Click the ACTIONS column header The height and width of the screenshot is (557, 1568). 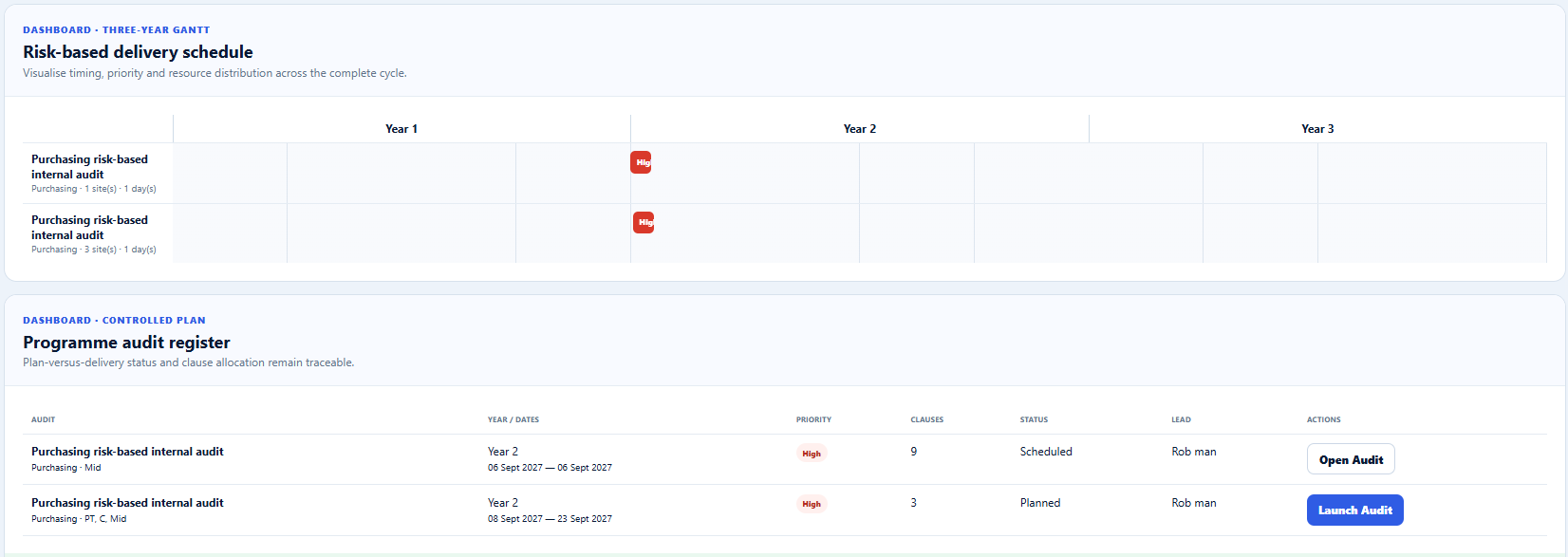click(1324, 419)
